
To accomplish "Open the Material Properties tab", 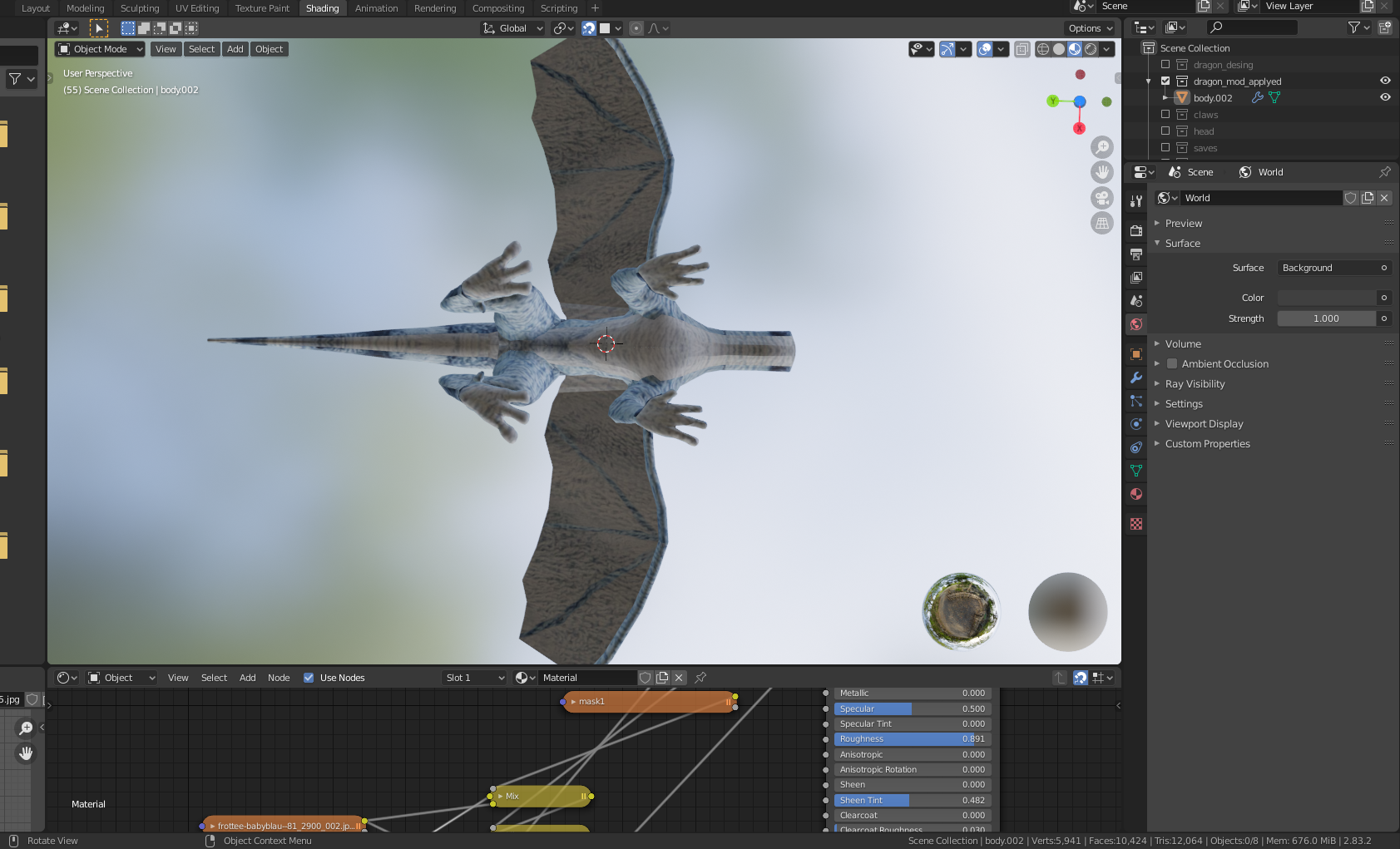I will tap(1136, 494).
